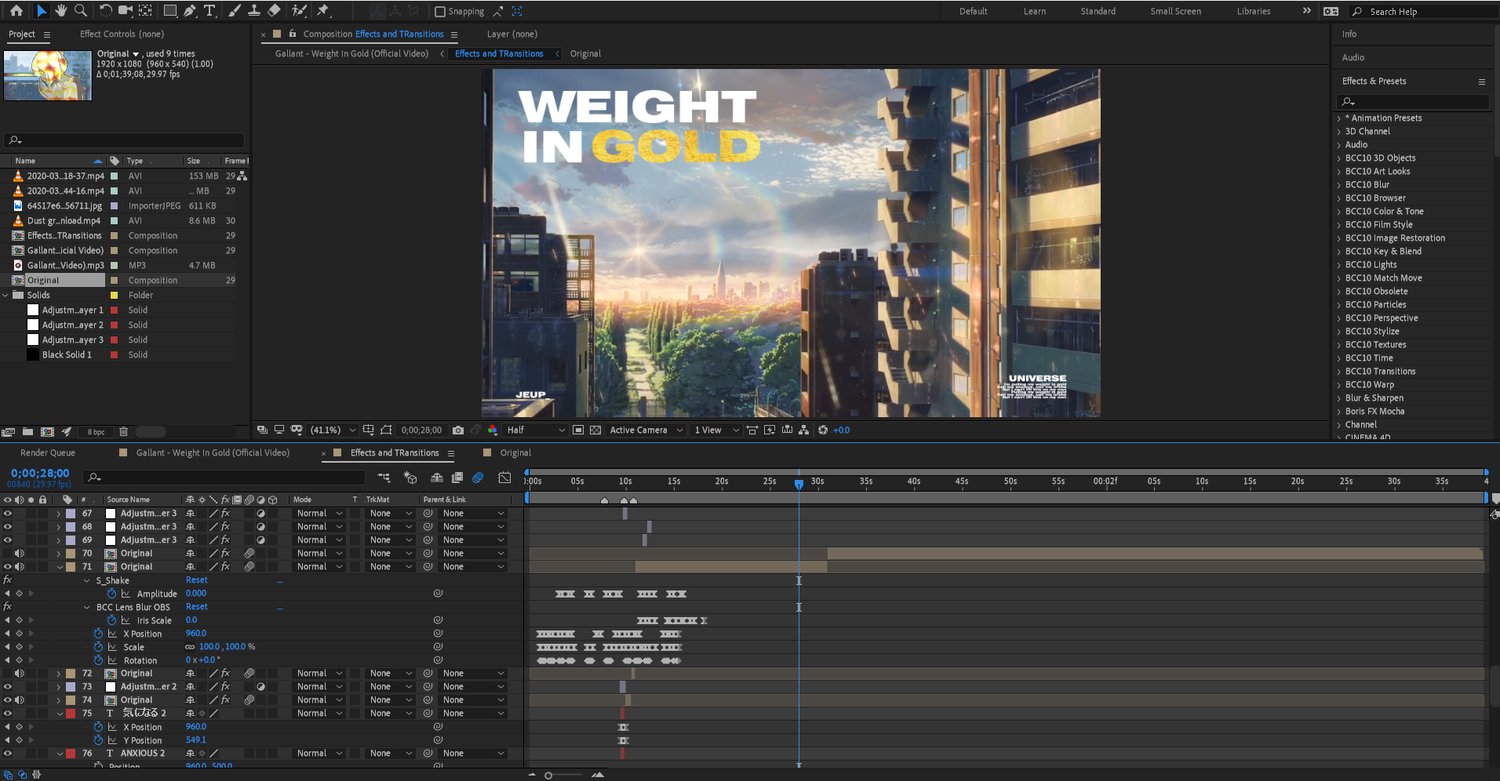The height and width of the screenshot is (781, 1500).
Task: Click the Home icon
Action: (16, 11)
